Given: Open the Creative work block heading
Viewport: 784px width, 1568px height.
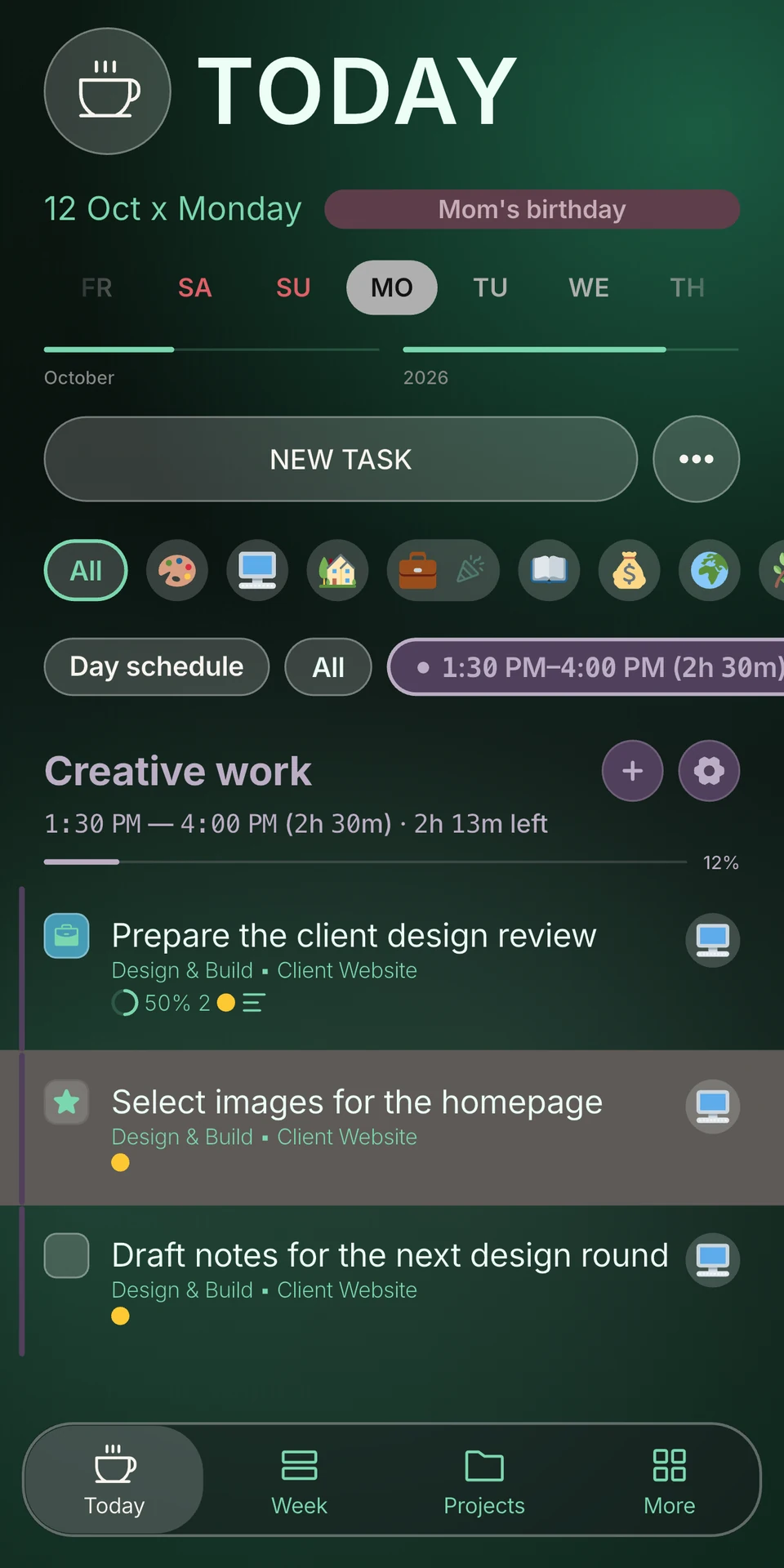Looking at the screenshot, I should (x=178, y=771).
